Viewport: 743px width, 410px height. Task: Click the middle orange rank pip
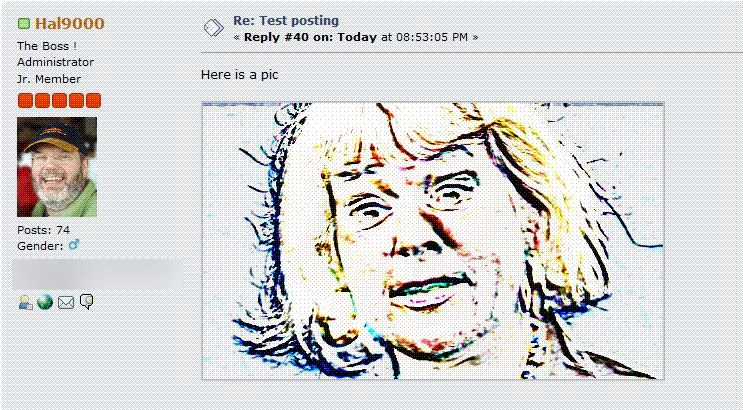[59, 100]
